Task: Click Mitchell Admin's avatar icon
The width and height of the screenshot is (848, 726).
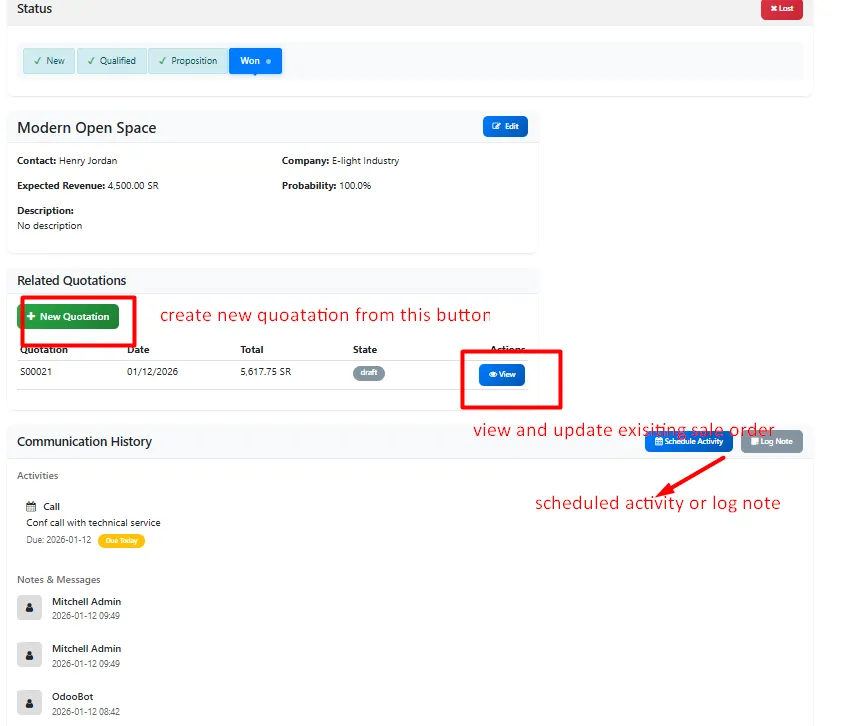Action: (29, 608)
